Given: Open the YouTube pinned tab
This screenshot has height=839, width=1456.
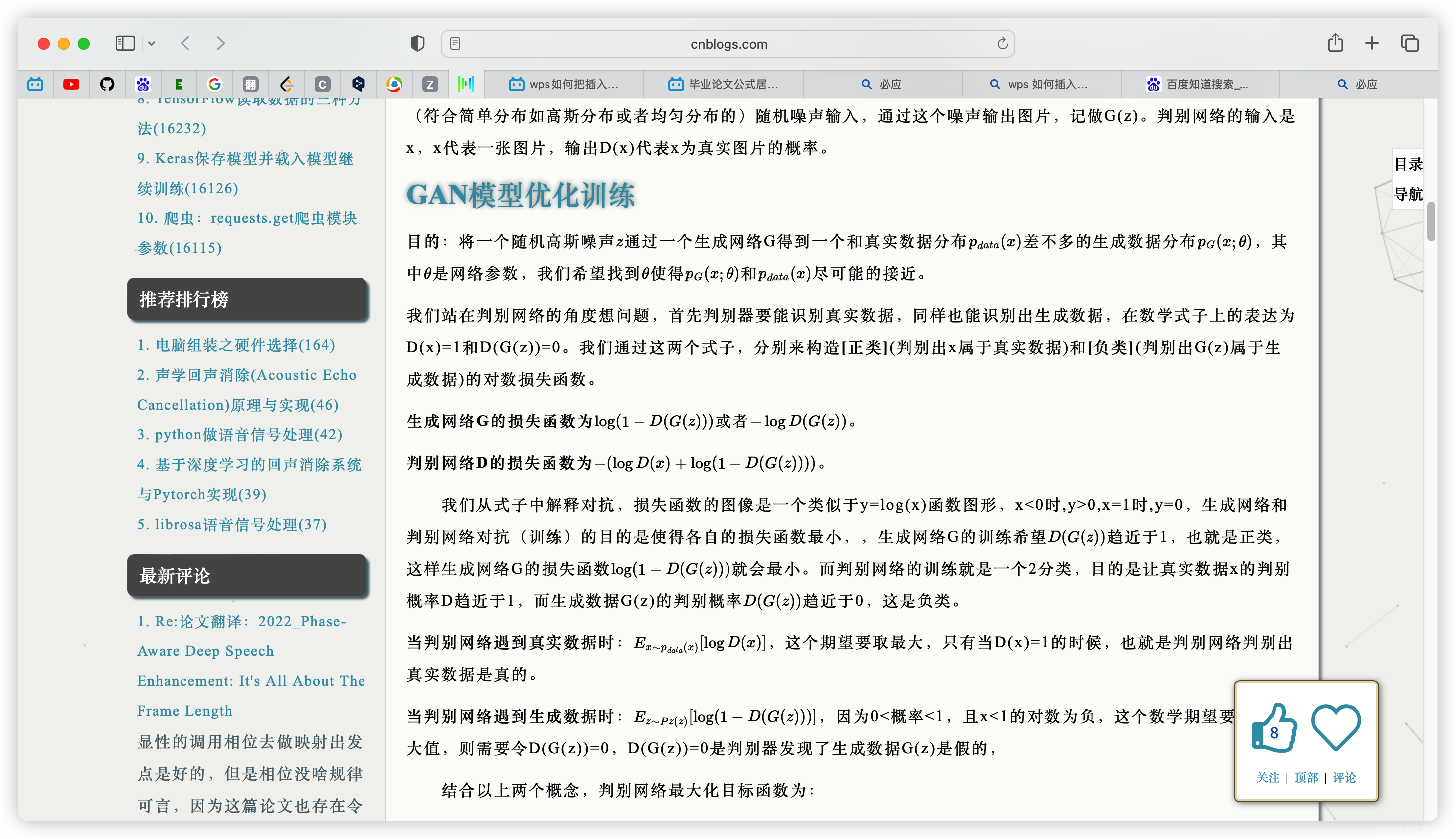Looking at the screenshot, I should [x=71, y=85].
